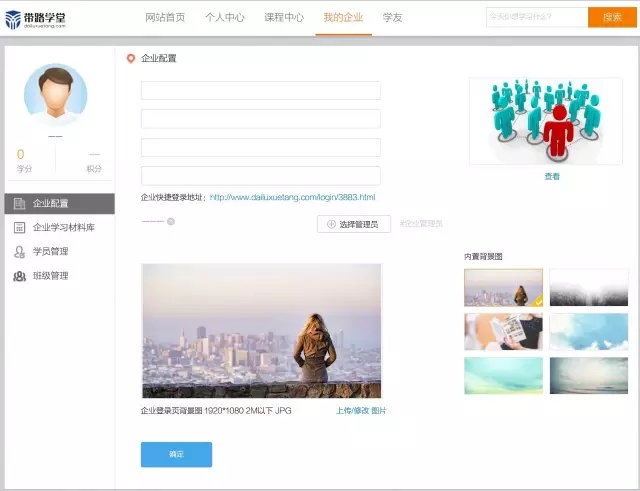The height and width of the screenshot is (491, 640).
Task: Click the 班级管理 sidebar group icon
Action: tap(19, 276)
